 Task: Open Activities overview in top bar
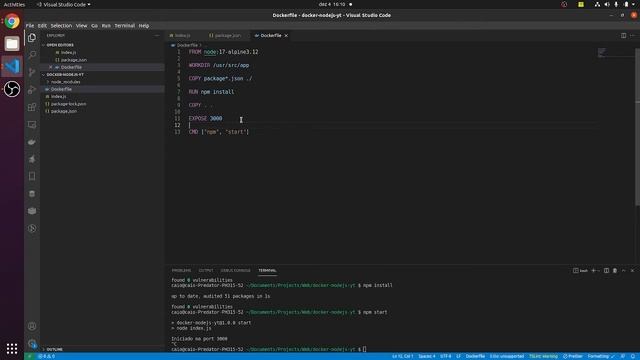click(14, 4)
